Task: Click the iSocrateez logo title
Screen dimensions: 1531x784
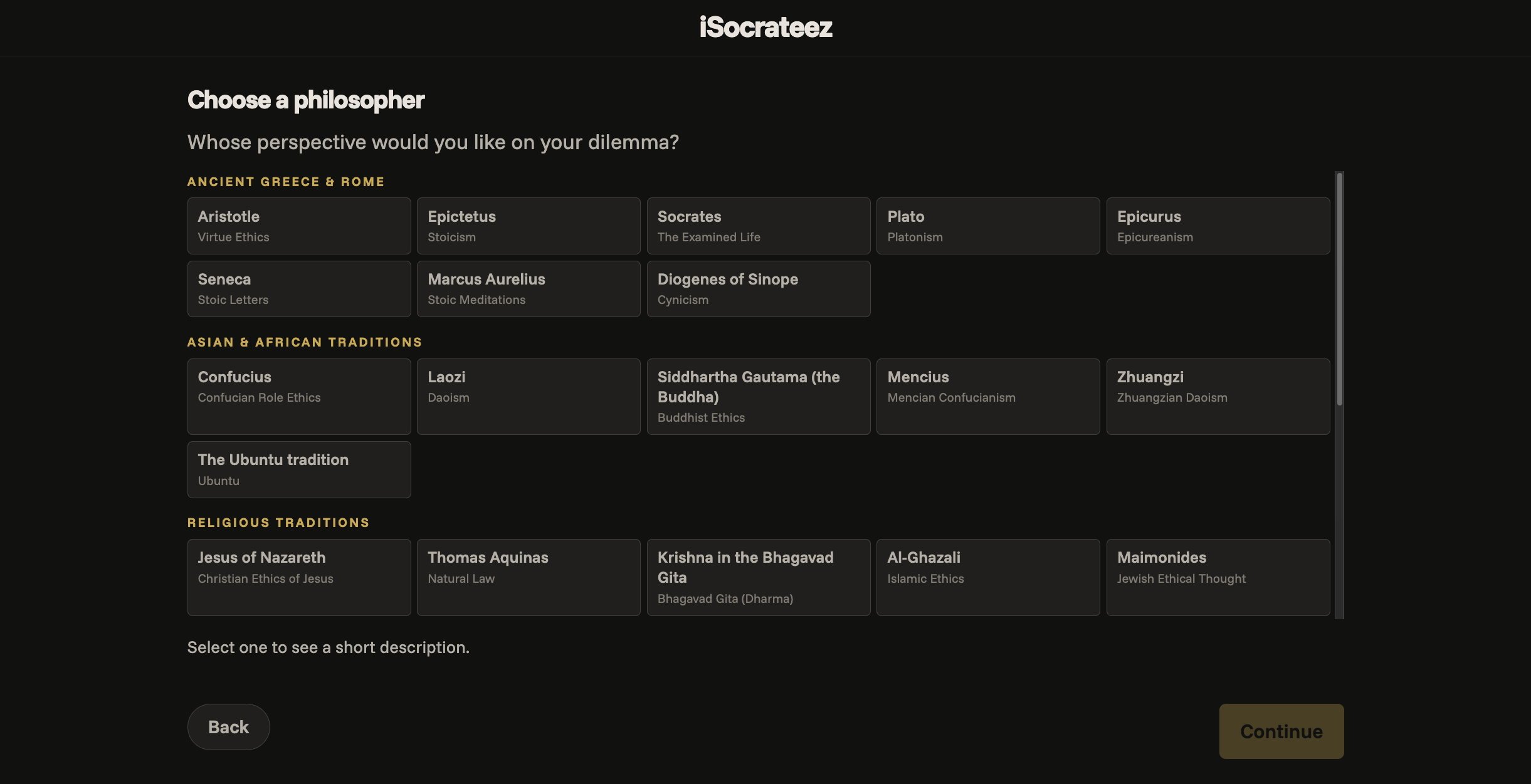Action: click(x=765, y=28)
